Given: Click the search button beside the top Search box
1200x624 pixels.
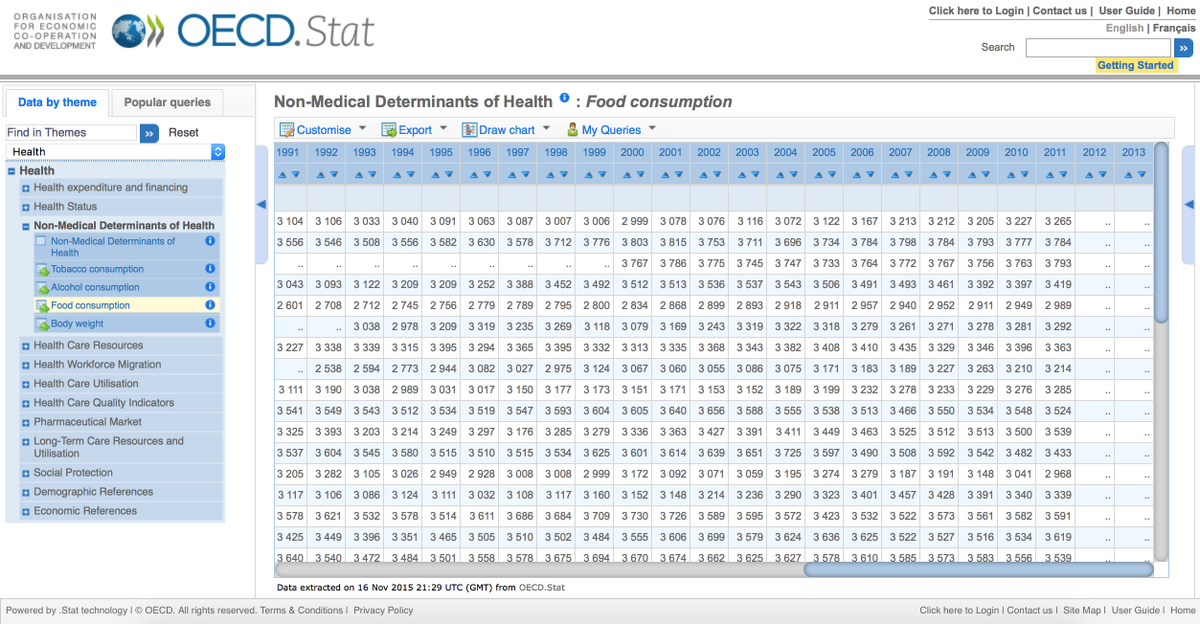Looking at the screenshot, I should click(x=1184, y=47).
